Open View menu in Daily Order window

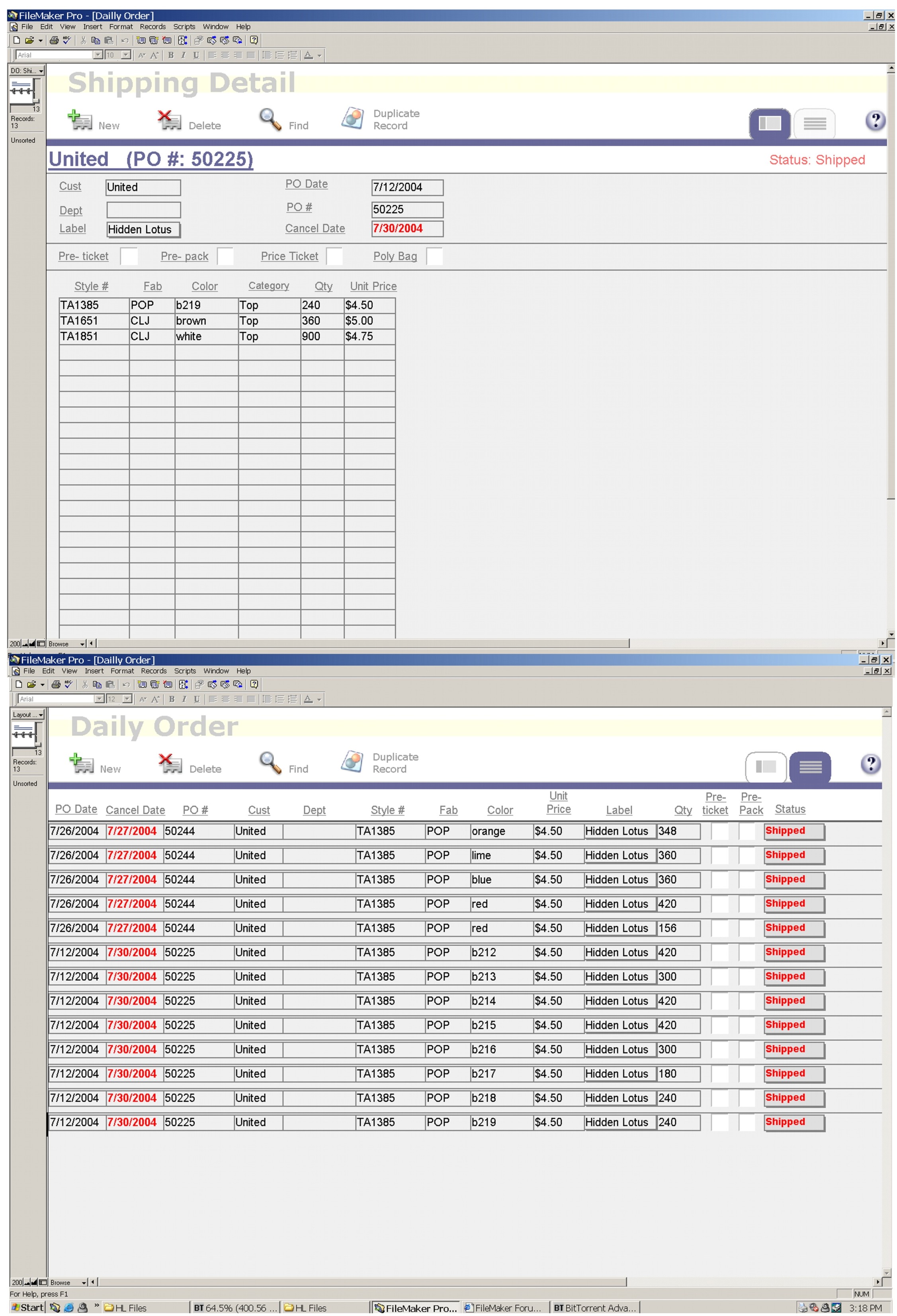click(x=69, y=671)
